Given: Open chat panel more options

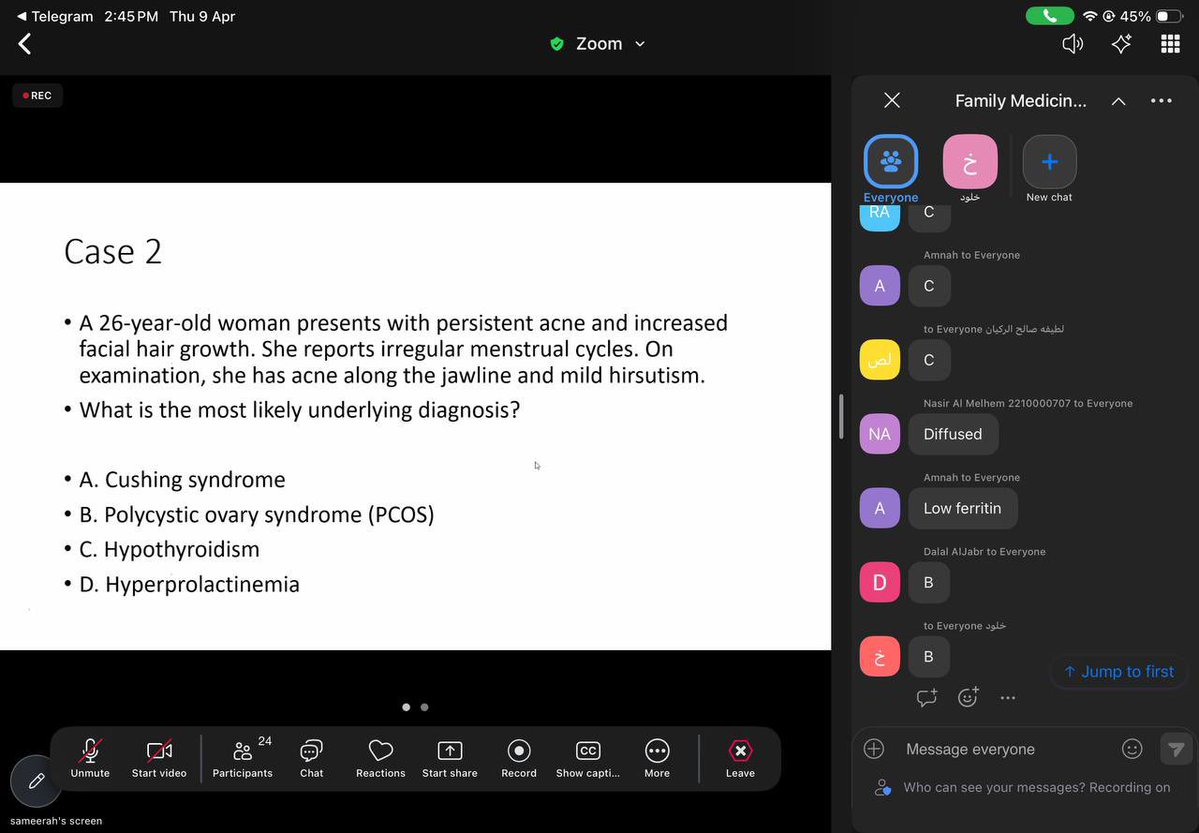Looking at the screenshot, I should click(x=1161, y=100).
